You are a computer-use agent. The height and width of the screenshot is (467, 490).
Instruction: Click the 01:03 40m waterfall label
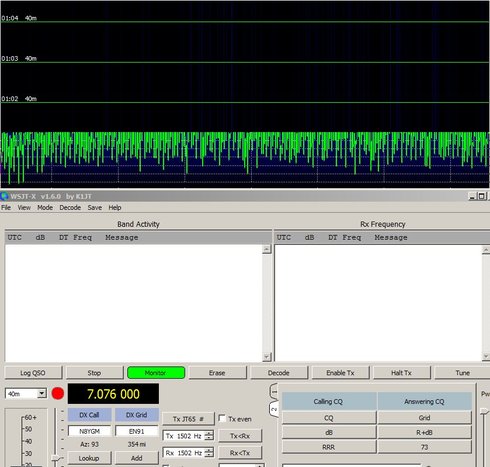[x=19, y=58]
